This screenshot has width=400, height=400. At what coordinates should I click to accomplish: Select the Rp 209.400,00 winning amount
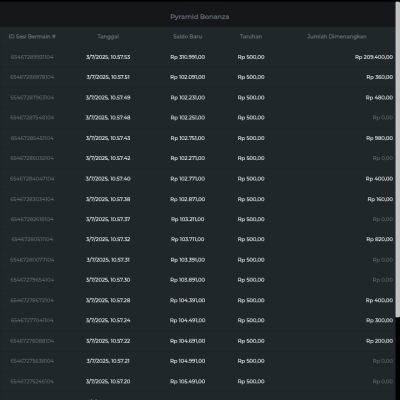374,57
